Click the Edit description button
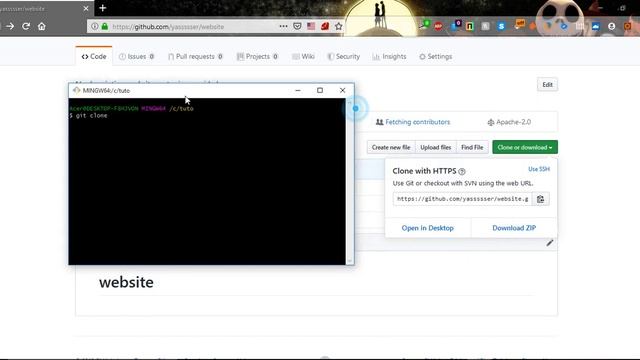The height and width of the screenshot is (360, 640). point(547,85)
